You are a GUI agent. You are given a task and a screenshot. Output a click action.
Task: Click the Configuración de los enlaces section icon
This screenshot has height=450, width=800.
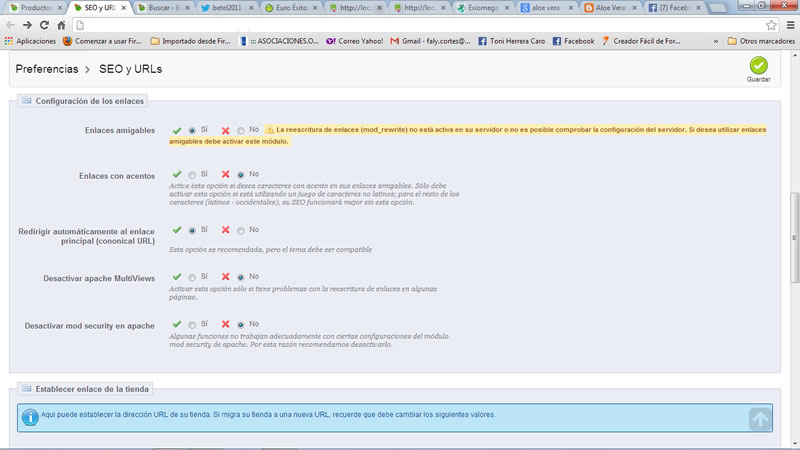(27, 101)
